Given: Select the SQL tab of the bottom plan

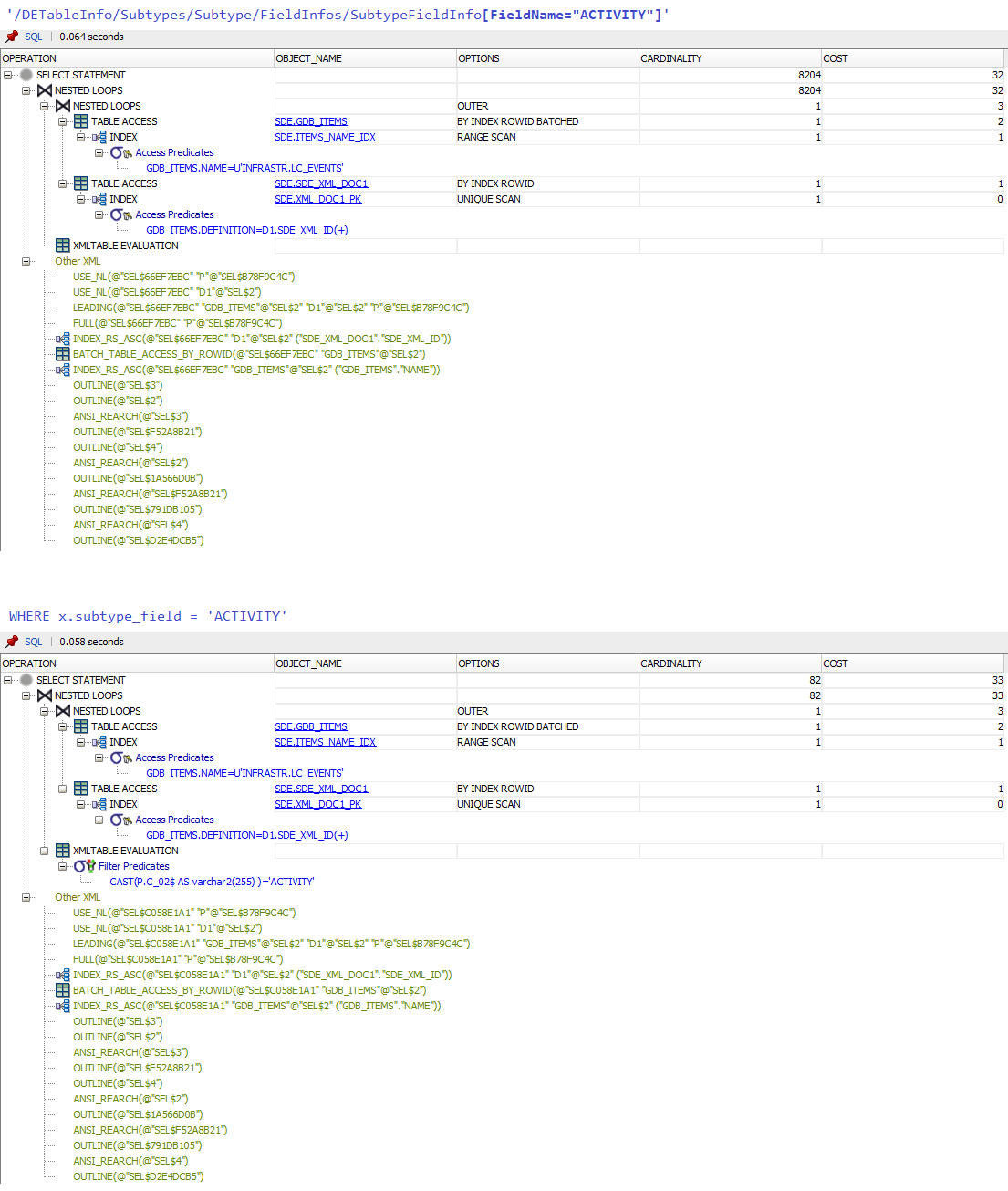Looking at the screenshot, I should tap(33, 642).
